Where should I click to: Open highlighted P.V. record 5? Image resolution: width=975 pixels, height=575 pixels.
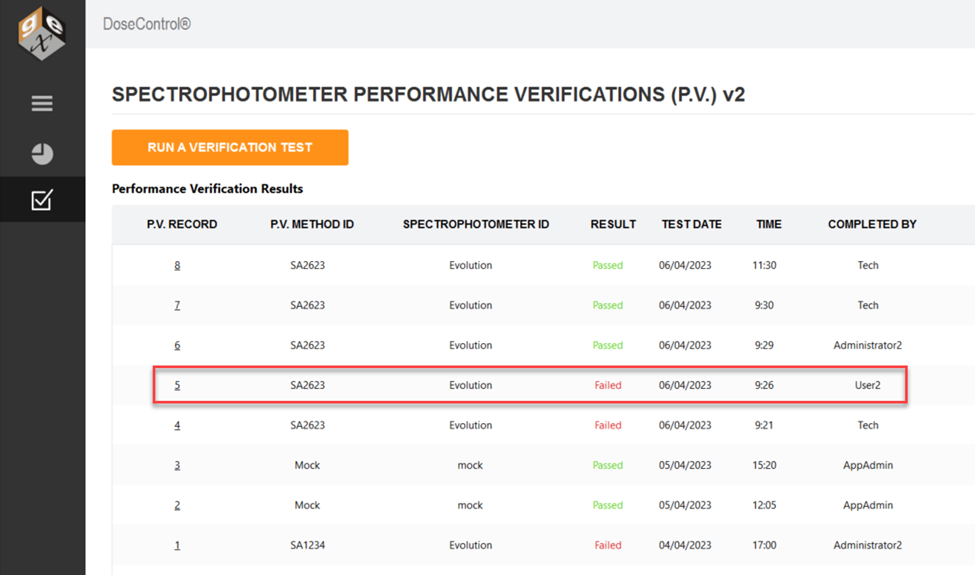click(x=177, y=385)
